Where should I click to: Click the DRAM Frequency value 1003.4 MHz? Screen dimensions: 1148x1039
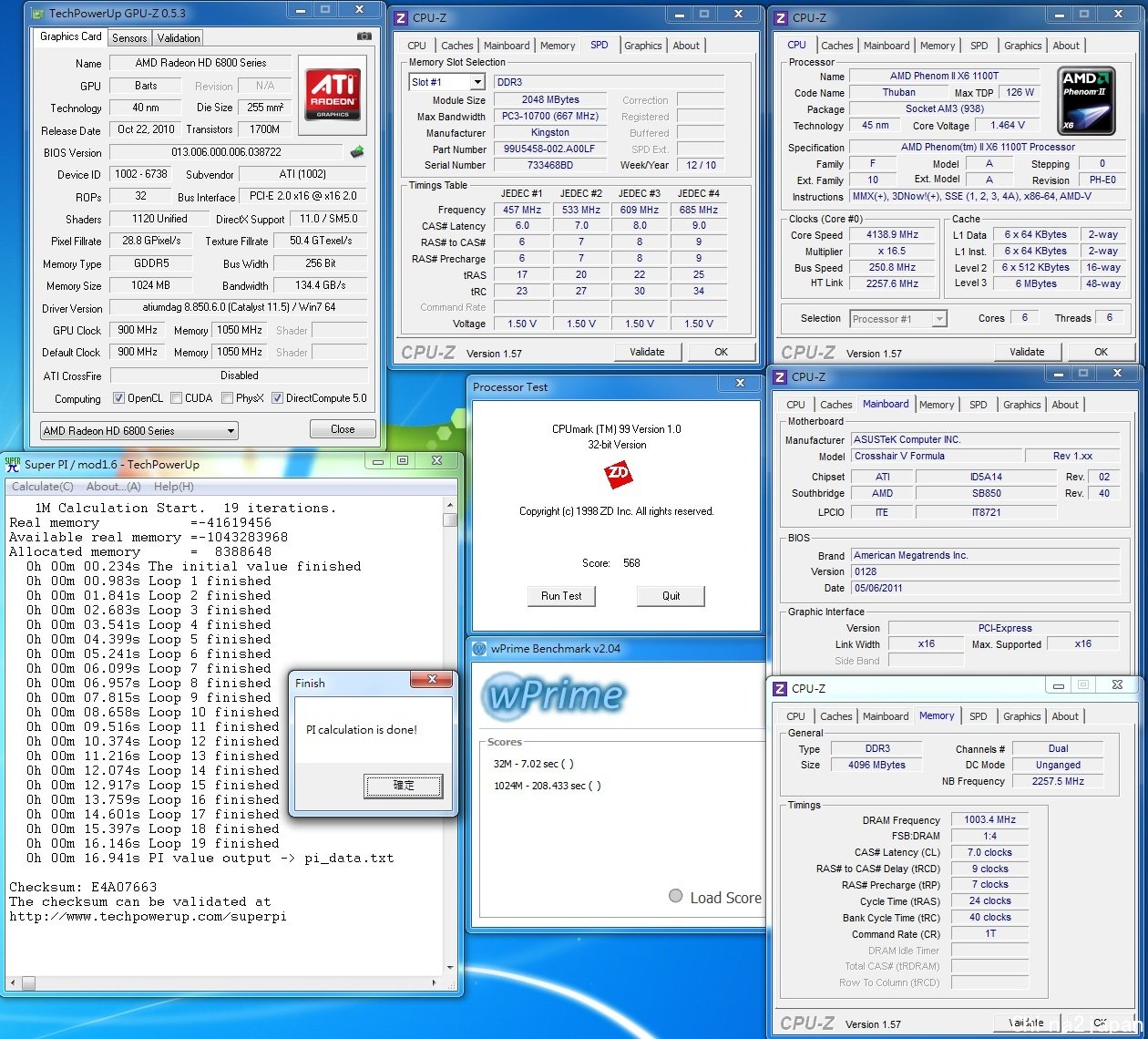point(989,819)
